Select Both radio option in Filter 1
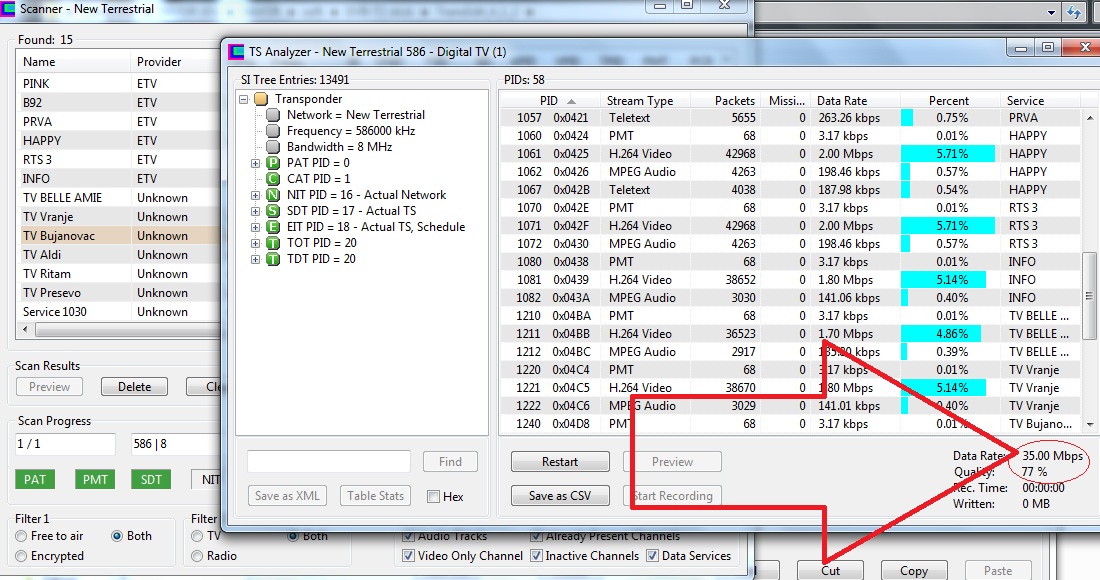 [117, 536]
